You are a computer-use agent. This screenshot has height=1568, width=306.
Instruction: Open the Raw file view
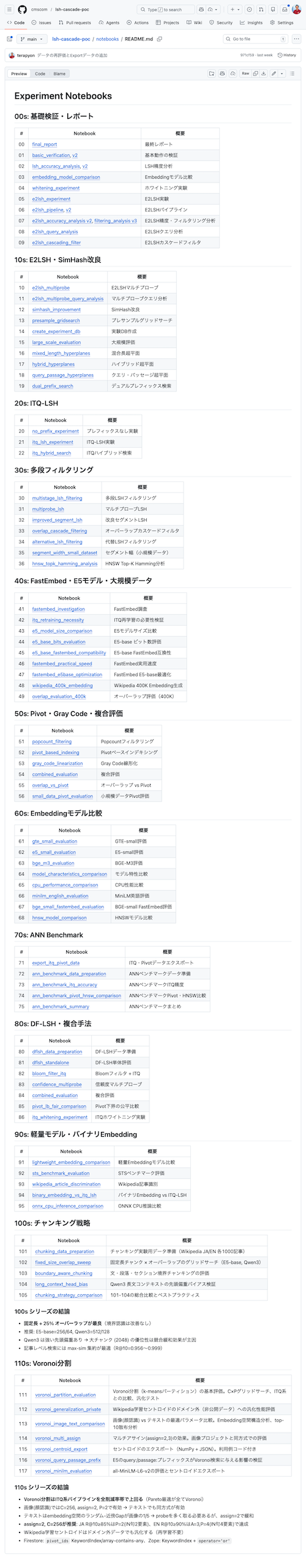click(245, 73)
